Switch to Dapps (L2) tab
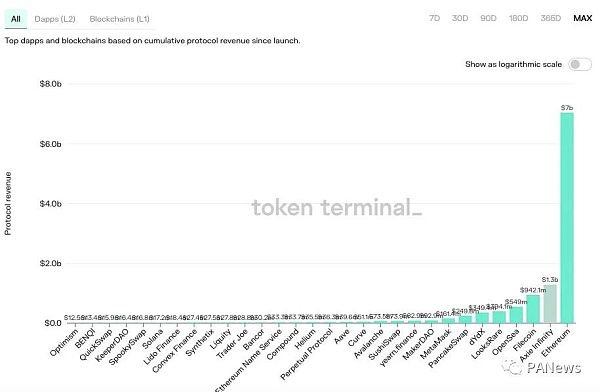The image size is (600, 392). (x=55, y=19)
